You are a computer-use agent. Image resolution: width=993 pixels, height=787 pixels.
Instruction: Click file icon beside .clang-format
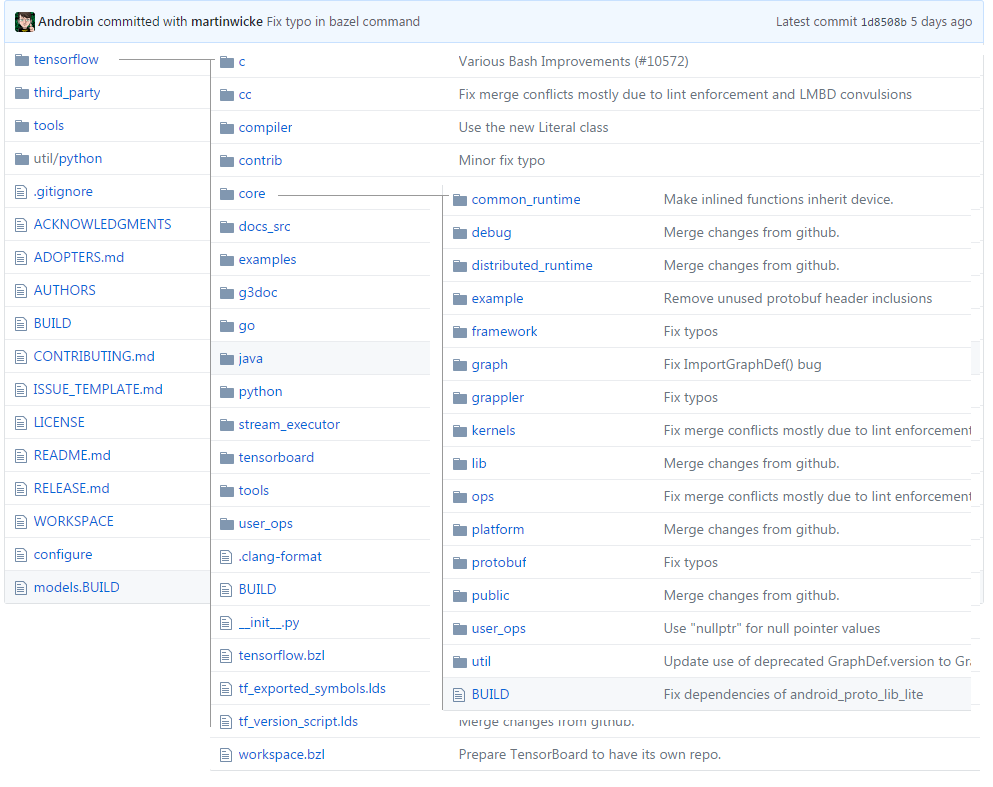pos(226,557)
